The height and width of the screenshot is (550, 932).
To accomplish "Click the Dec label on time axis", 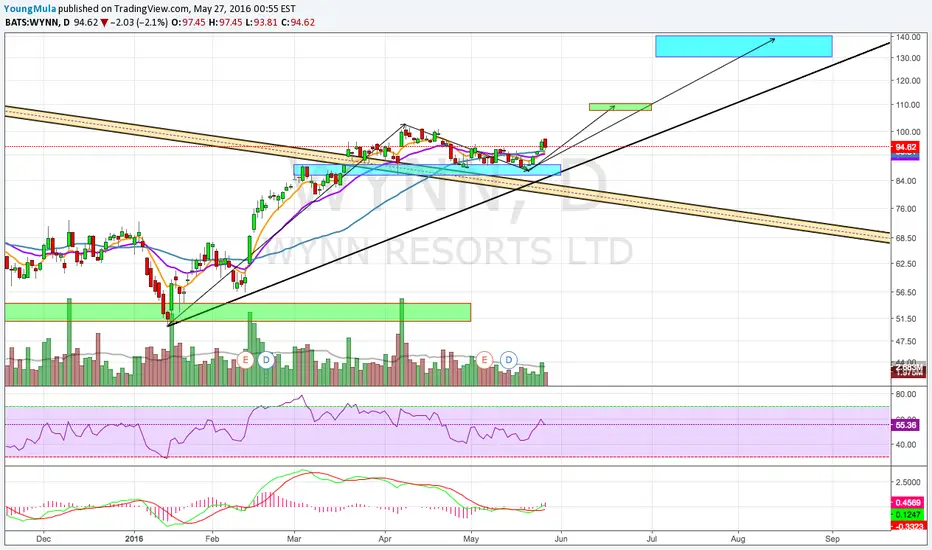I will pos(43,539).
